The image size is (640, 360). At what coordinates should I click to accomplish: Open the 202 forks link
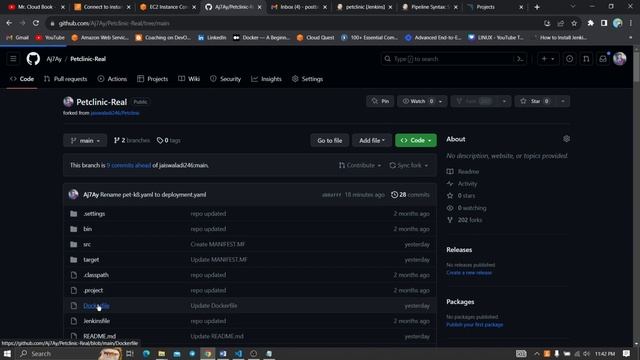point(470,220)
